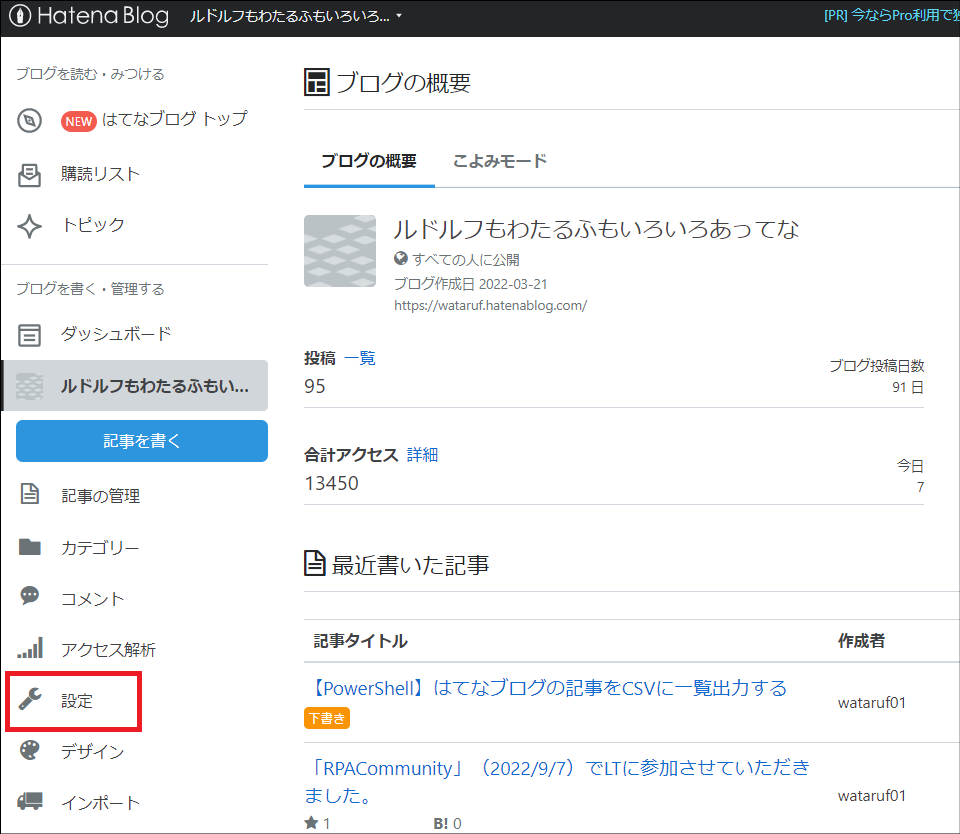
Task: Open インポート in the sidebar
Action: tap(100, 803)
